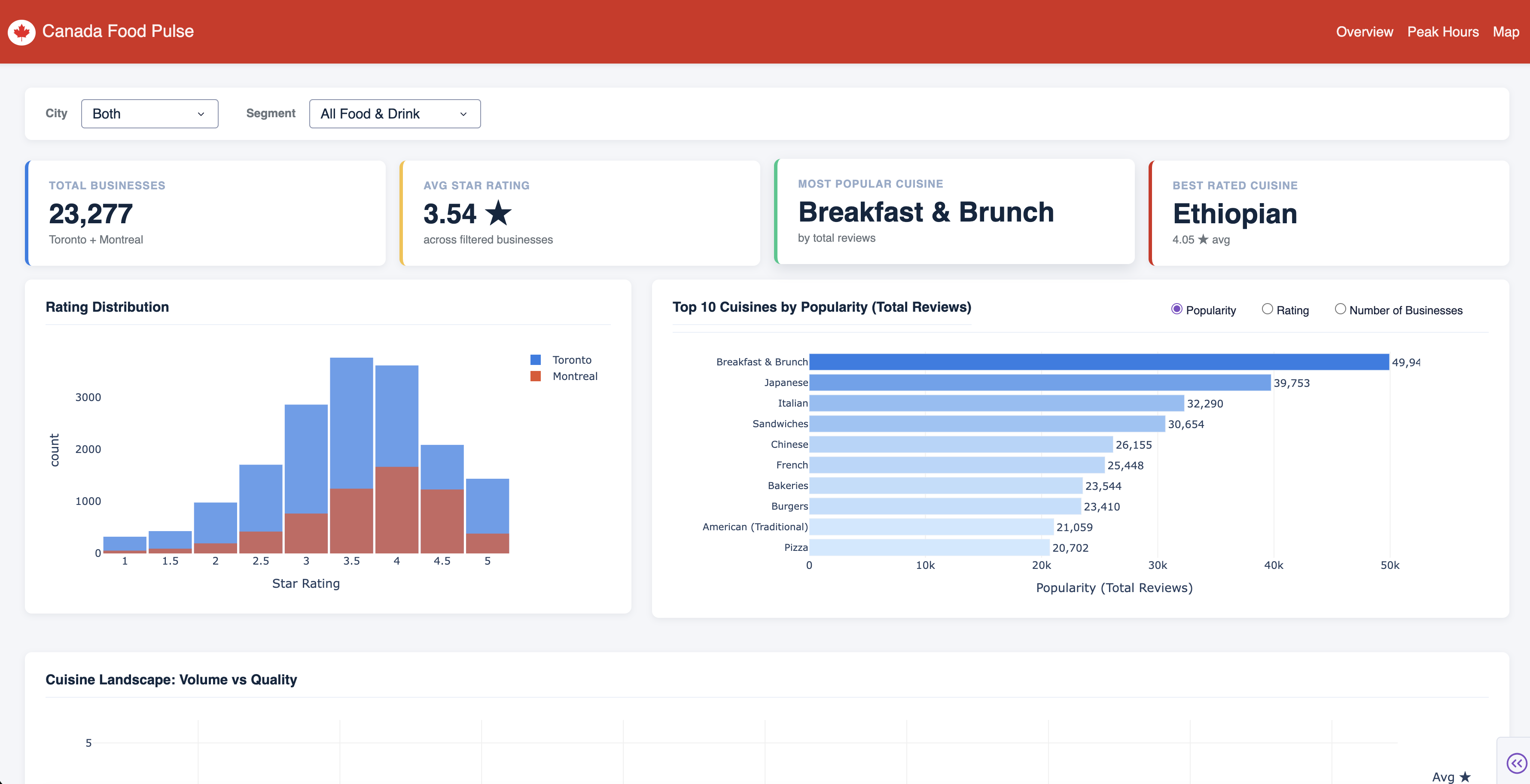
Task: Click the Segment dropdown chevron arrow
Action: click(x=463, y=114)
